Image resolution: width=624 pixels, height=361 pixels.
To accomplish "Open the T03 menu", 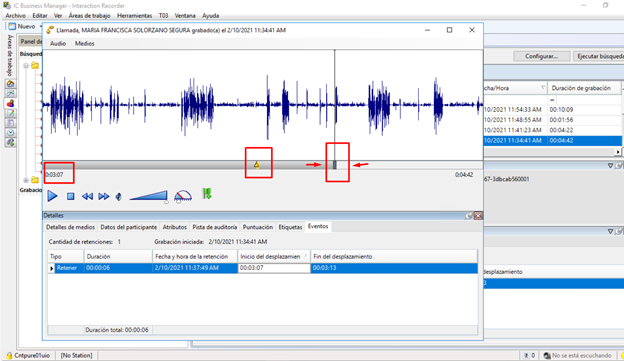I will pyautogui.click(x=164, y=16).
